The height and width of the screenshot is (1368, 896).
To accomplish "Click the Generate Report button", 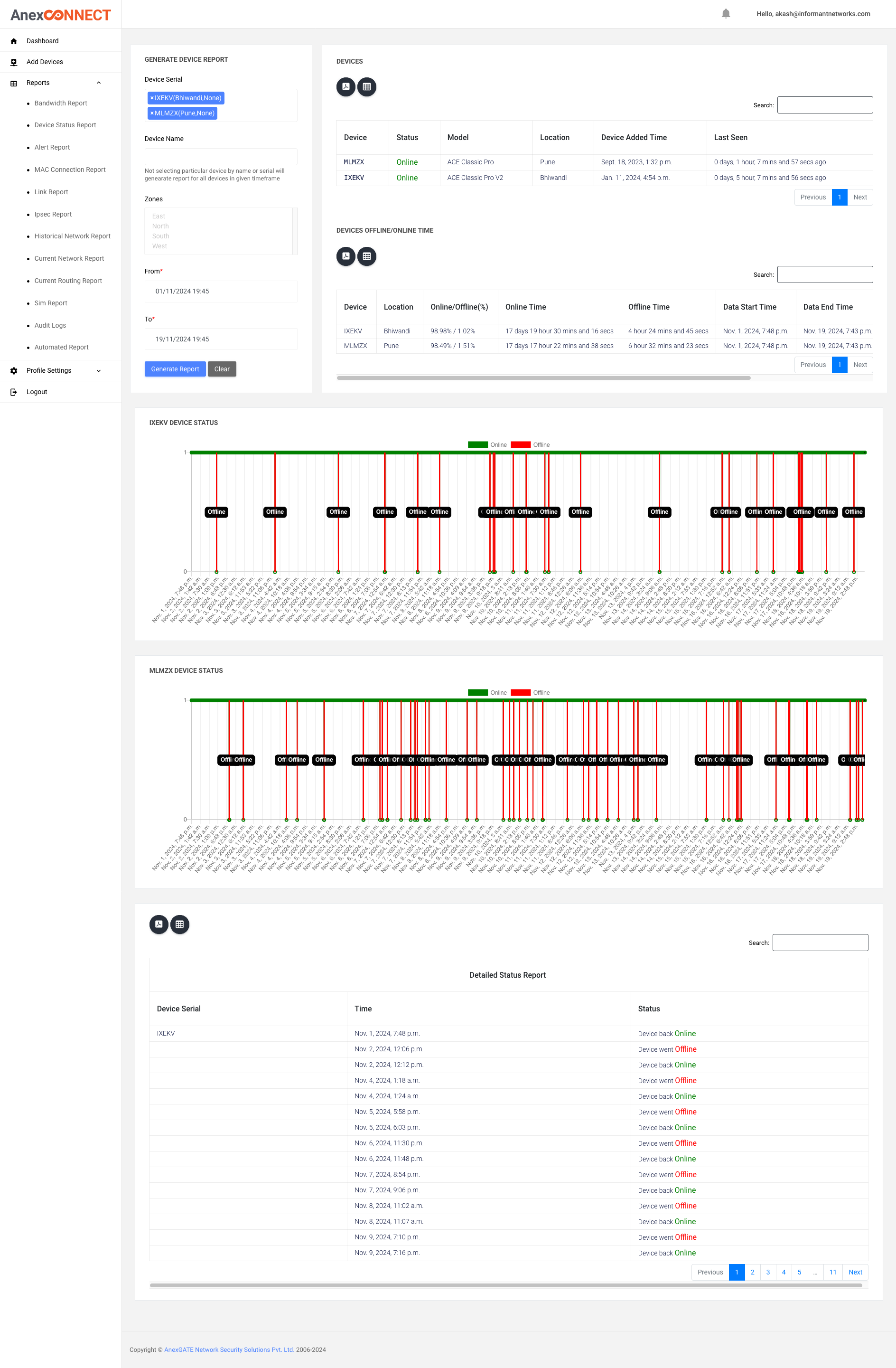I will 175,369.
